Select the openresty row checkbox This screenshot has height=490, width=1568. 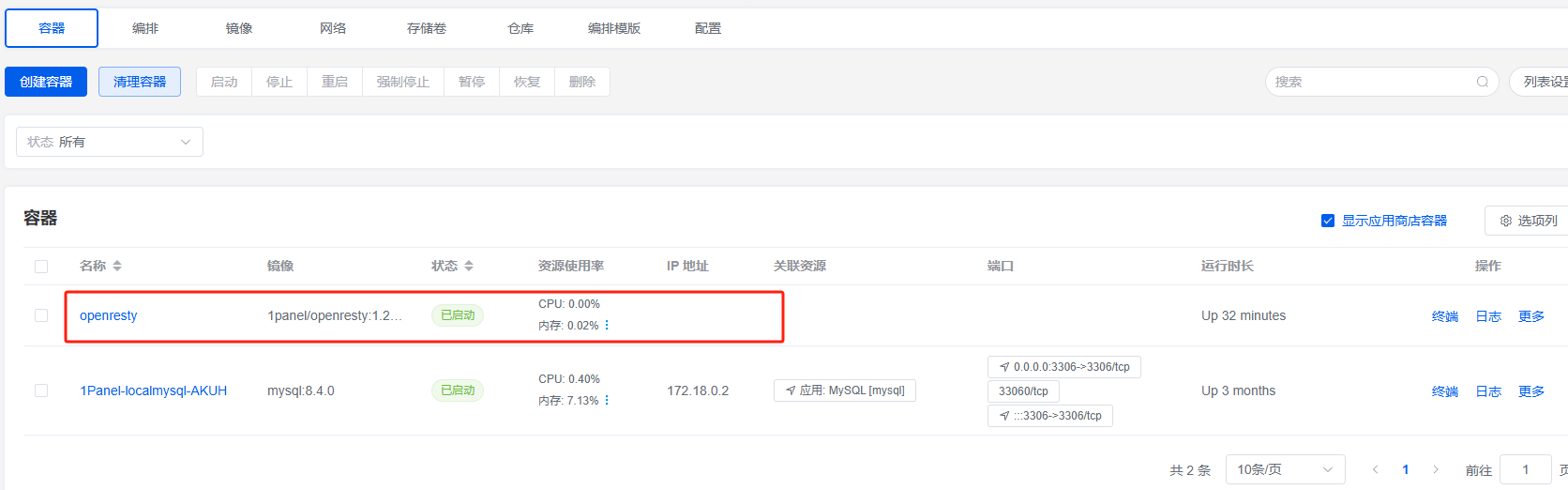click(41, 315)
